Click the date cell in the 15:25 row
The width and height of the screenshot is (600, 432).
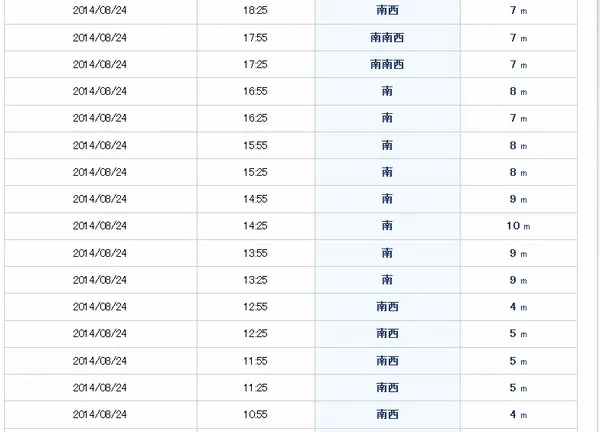pos(100,172)
